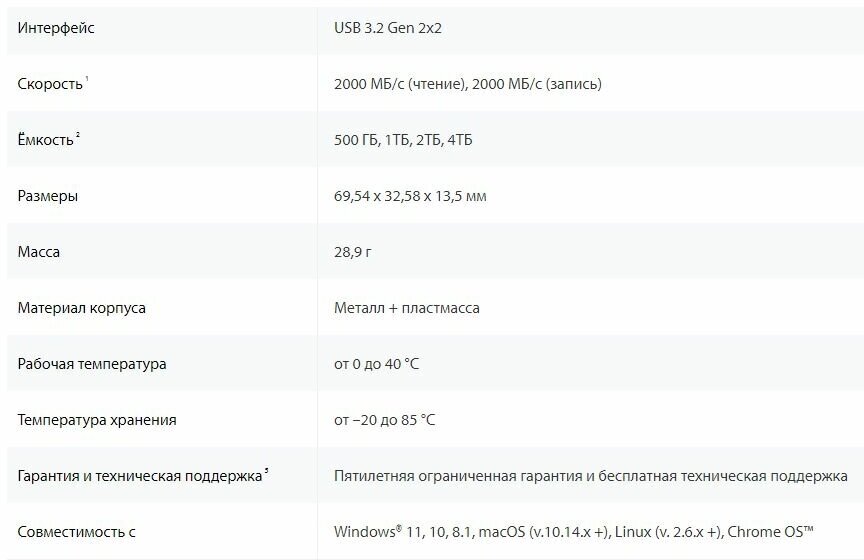Select the 500 ГБ, 1ТБ, 2ТБ, 4ТБ capacity text
The height and width of the screenshot is (560, 864).
click(x=403, y=139)
